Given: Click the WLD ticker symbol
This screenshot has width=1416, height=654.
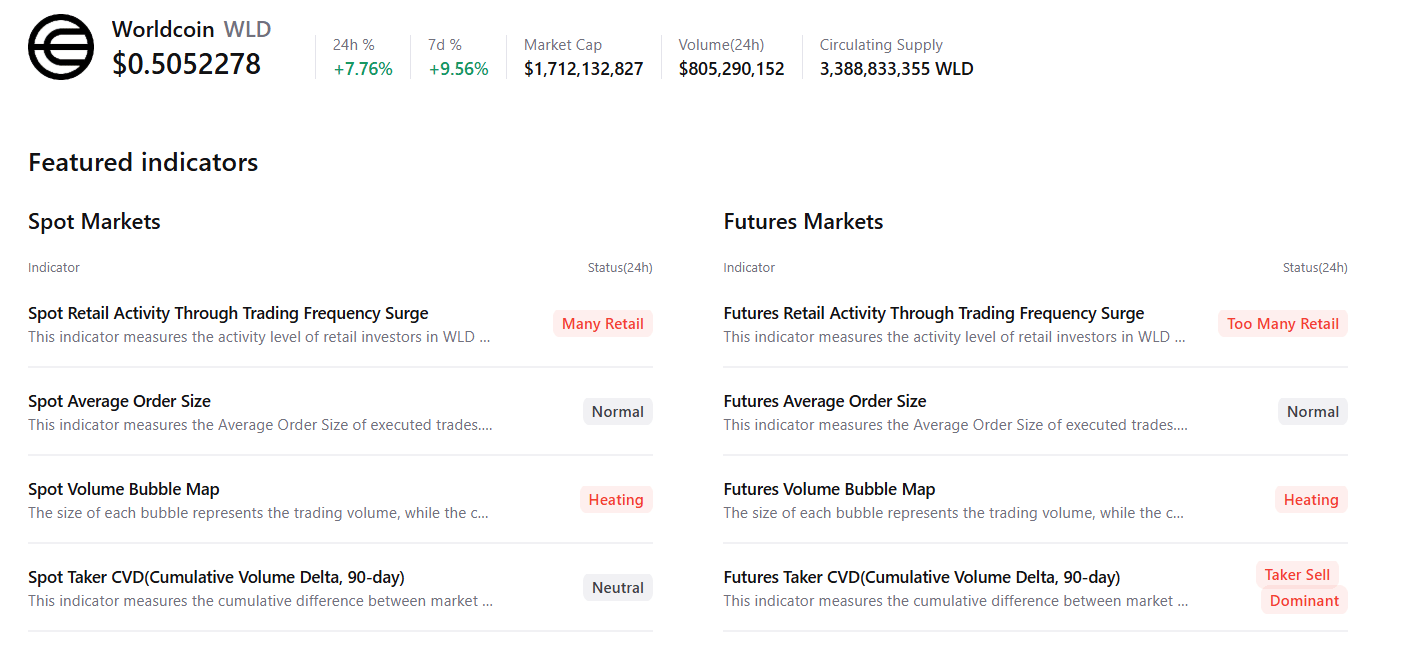Looking at the screenshot, I should pos(247,29).
